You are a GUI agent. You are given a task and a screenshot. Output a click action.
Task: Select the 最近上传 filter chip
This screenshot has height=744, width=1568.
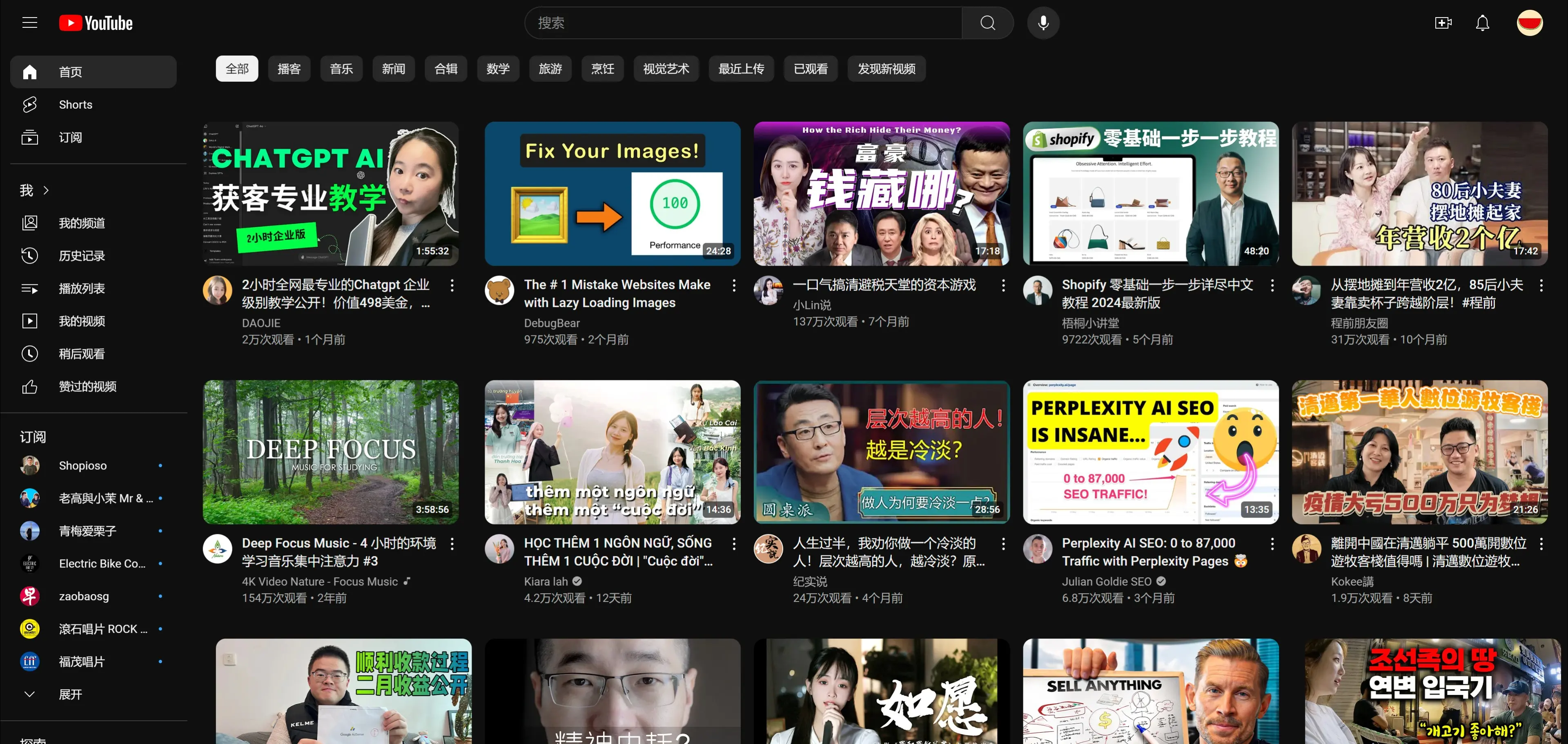coord(742,69)
